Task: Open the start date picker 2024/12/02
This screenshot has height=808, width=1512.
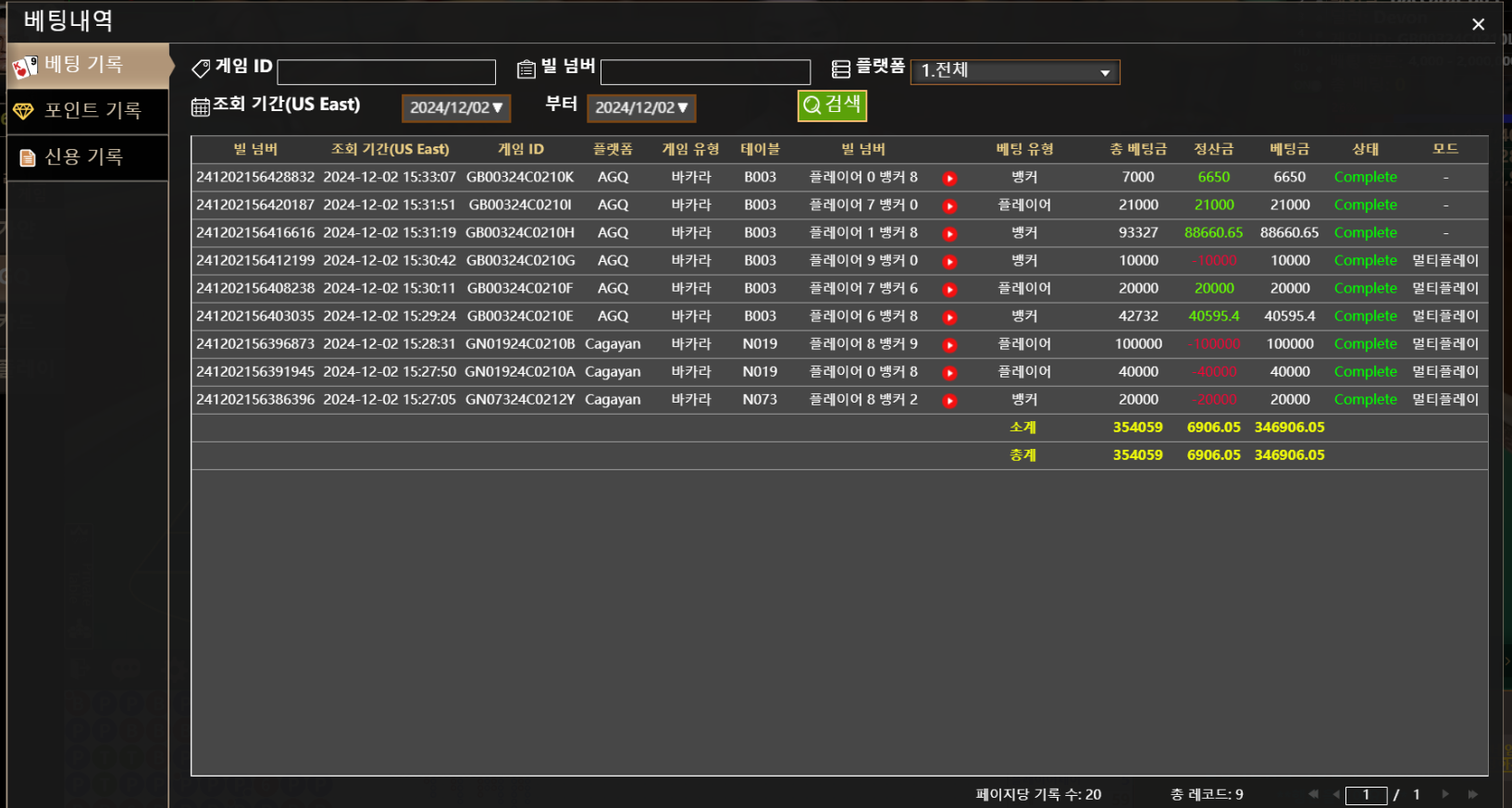Action: point(456,108)
